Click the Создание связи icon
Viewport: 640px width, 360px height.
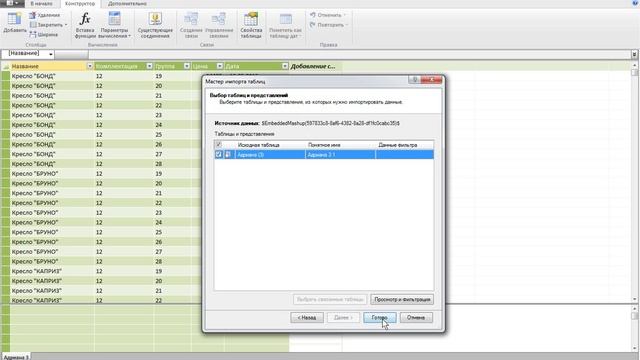[191, 19]
